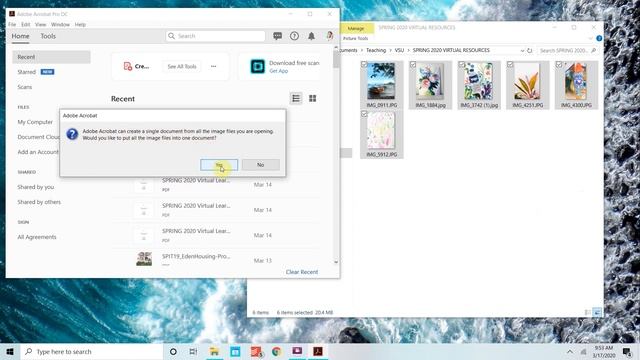Open the Picture Tools tab in Explorer
This screenshot has height=360, width=640.
(356, 38)
